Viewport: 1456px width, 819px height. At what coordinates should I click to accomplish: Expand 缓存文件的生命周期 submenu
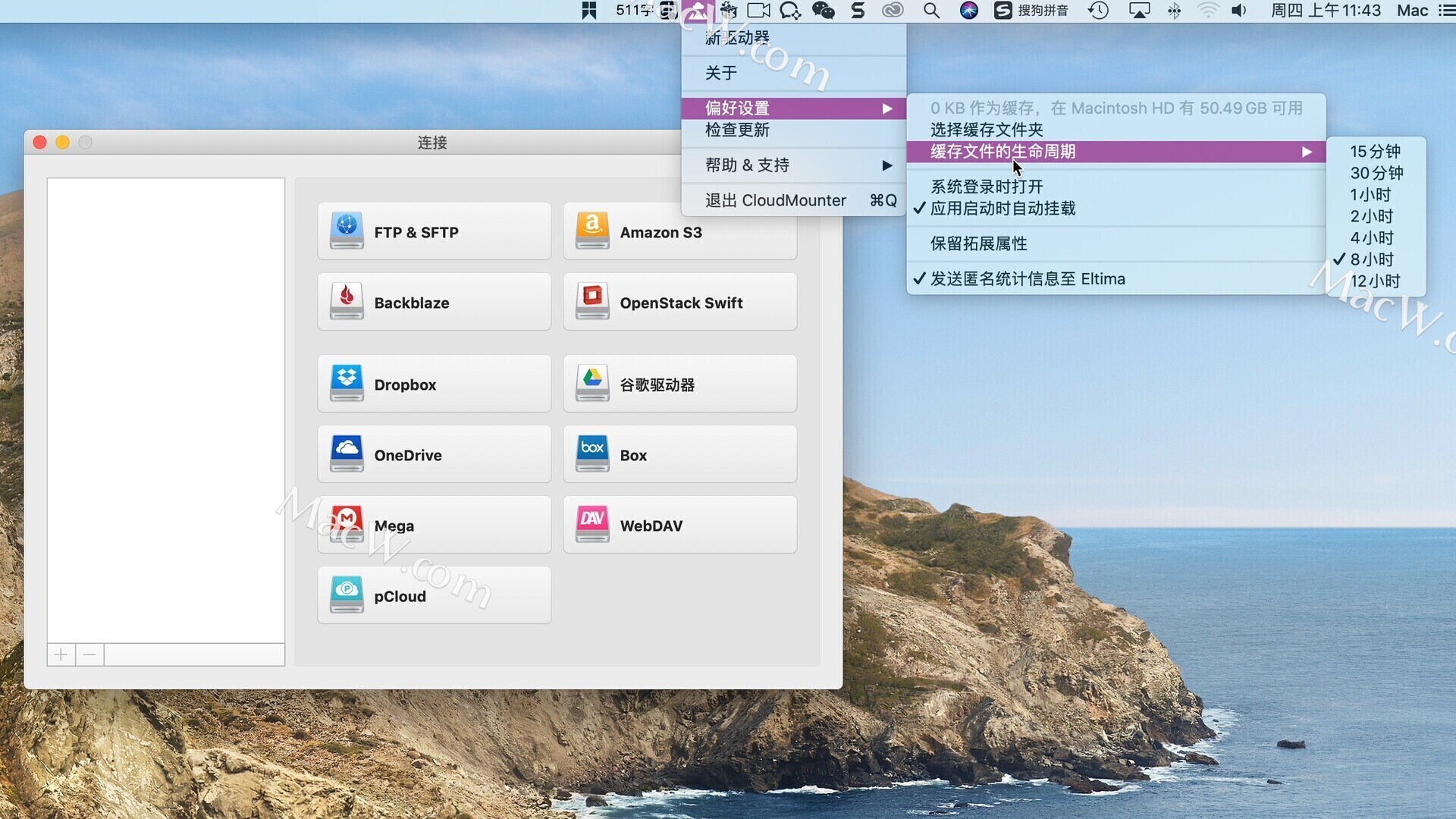[x=1116, y=152]
